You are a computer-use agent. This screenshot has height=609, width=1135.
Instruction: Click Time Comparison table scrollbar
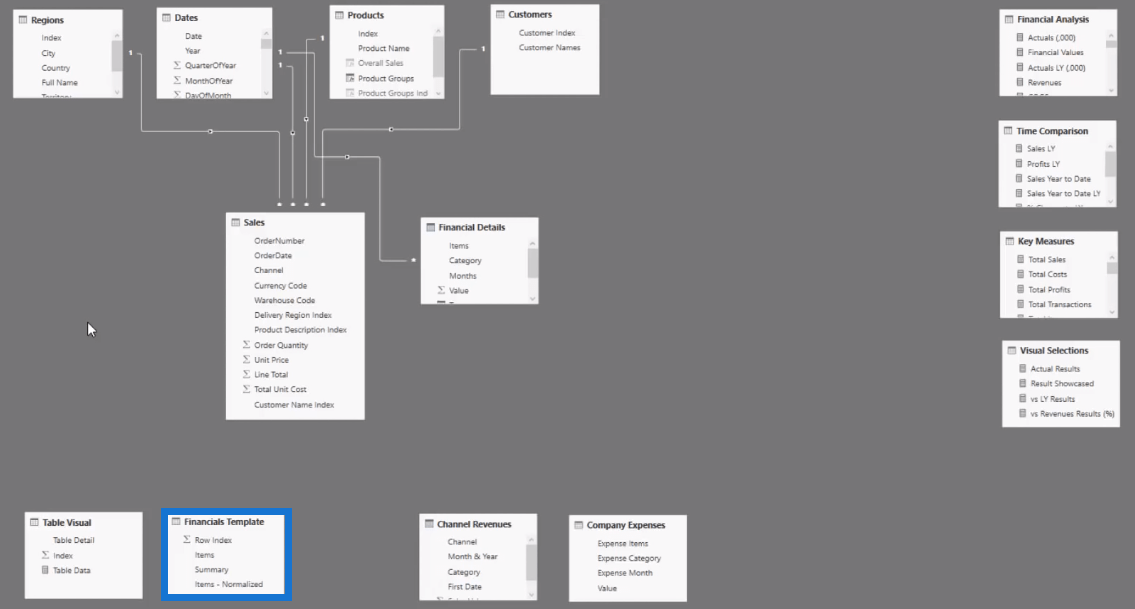1110,164
